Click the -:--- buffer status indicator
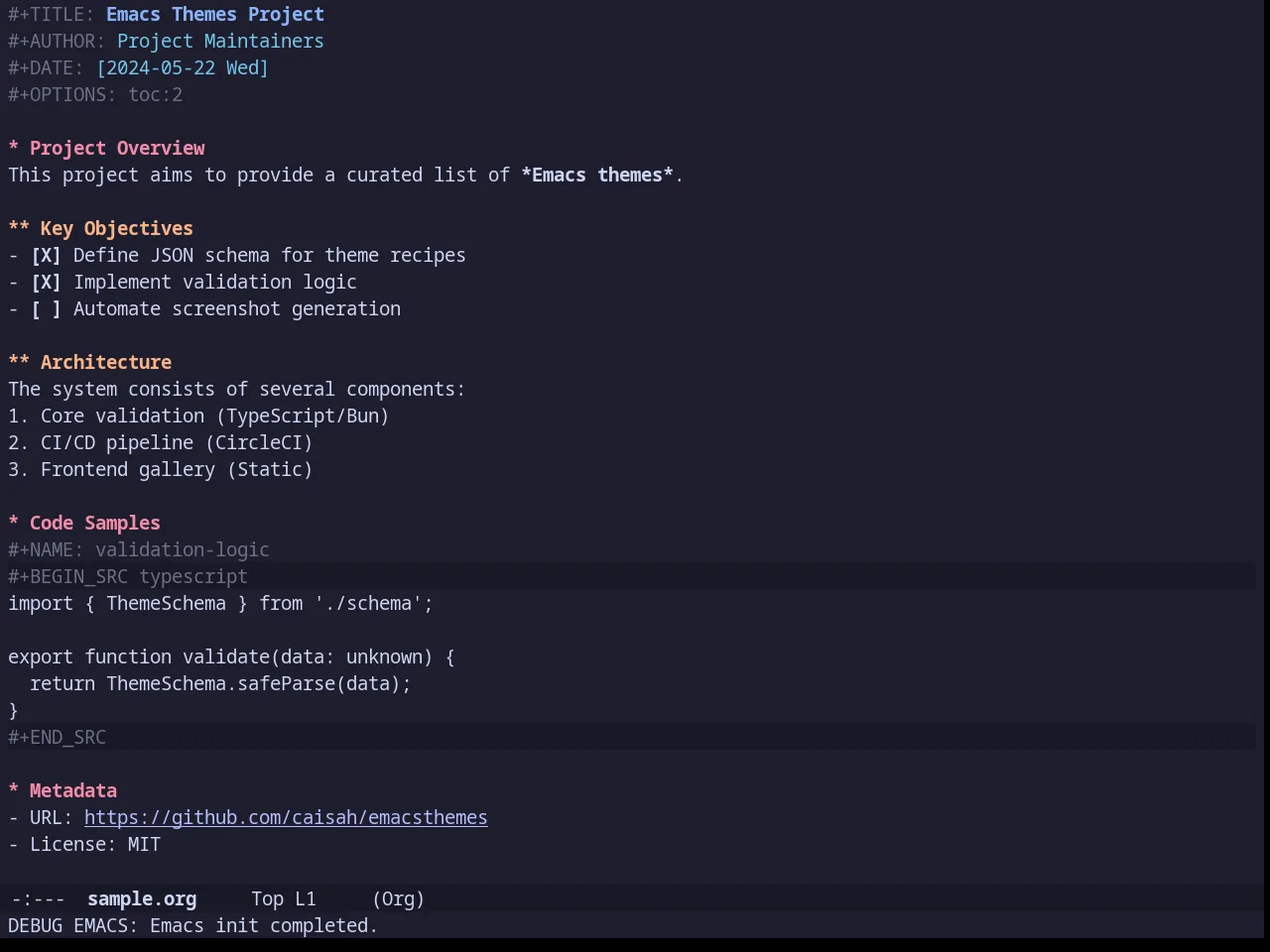 point(38,898)
